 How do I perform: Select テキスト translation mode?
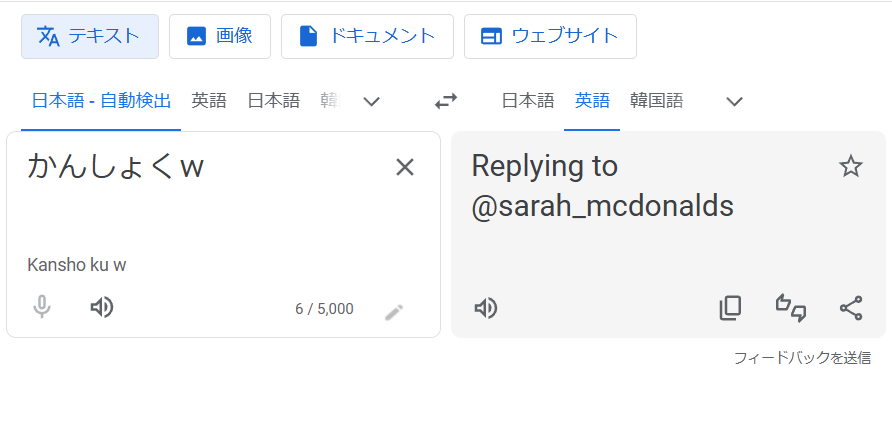[x=90, y=37]
